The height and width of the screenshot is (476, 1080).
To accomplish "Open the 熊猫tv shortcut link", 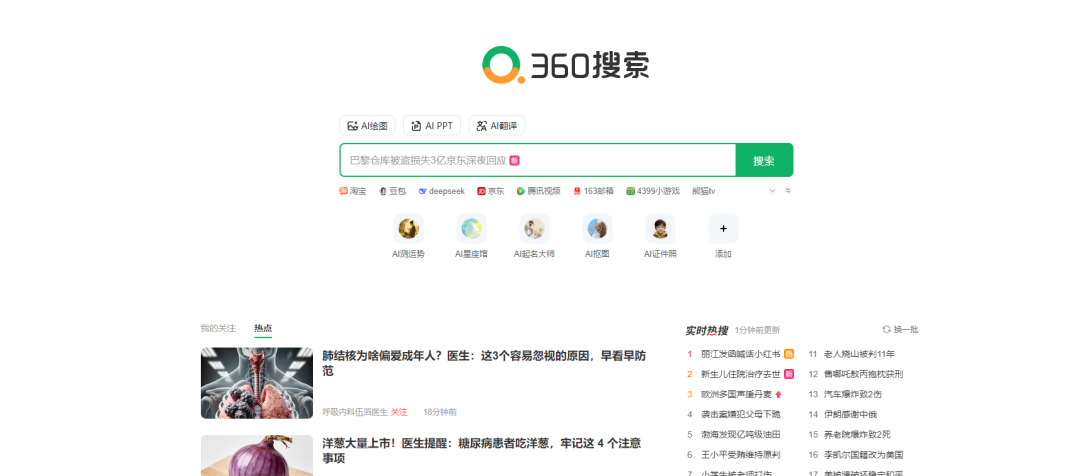I will (x=703, y=191).
